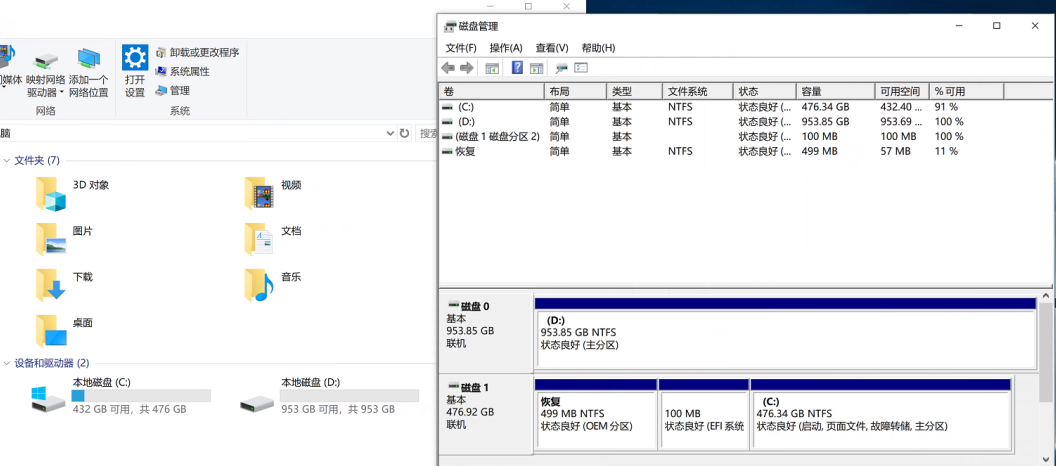Collapse the 文件夹 (7) group
1056x466 pixels.
(7, 161)
